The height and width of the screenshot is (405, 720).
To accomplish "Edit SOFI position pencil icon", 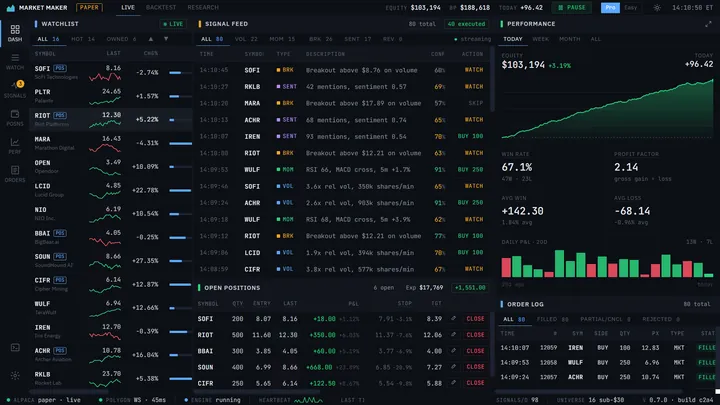I will 453,318.
